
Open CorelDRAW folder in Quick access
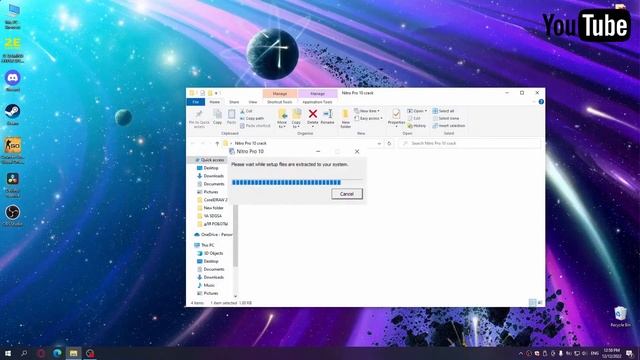(x=212, y=200)
